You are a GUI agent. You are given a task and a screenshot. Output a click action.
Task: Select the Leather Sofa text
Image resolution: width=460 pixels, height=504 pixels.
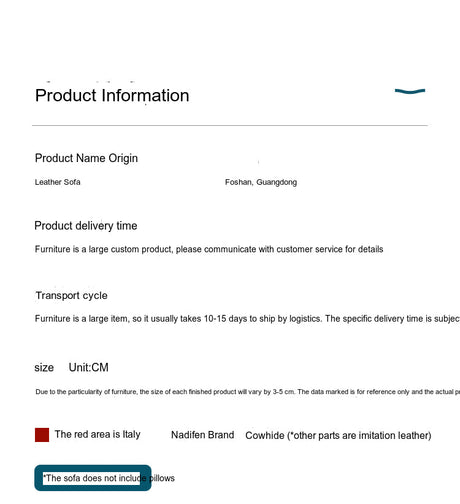[58, 182]
